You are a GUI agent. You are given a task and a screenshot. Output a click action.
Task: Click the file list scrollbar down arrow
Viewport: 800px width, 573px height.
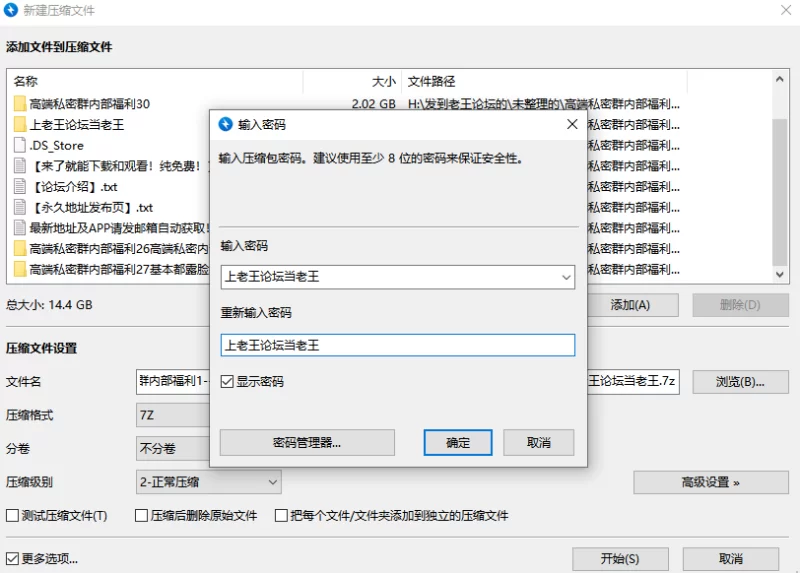780,275
